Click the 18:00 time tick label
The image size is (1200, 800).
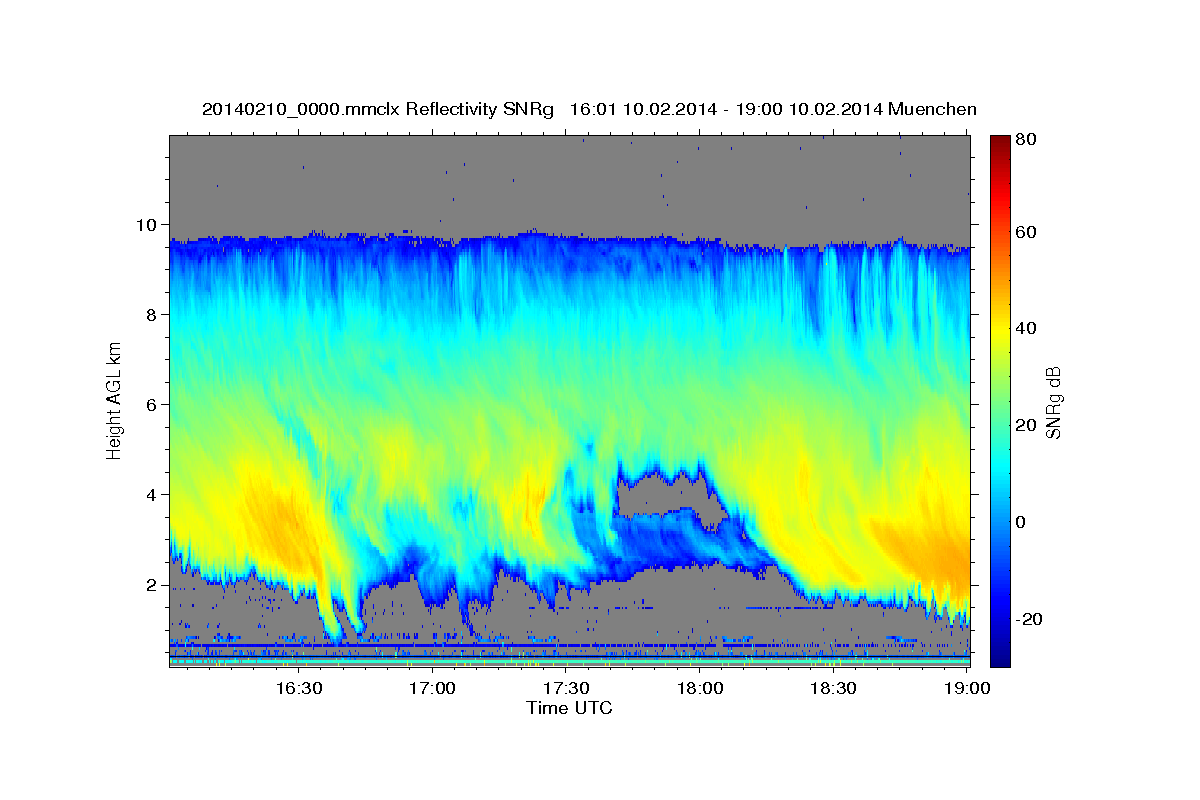click(700, 688)
